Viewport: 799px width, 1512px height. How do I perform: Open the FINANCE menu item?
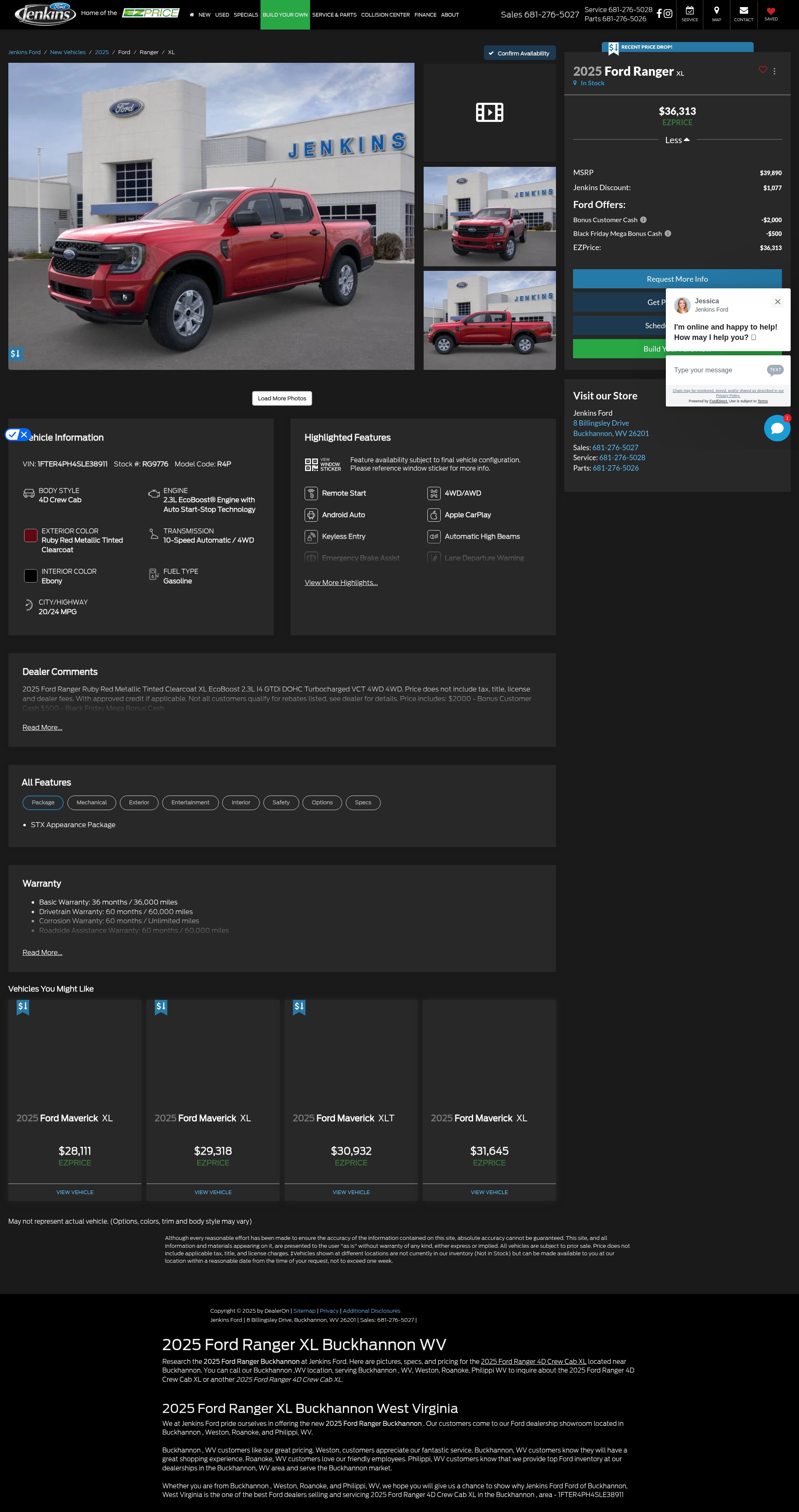[x=425, y=15]
